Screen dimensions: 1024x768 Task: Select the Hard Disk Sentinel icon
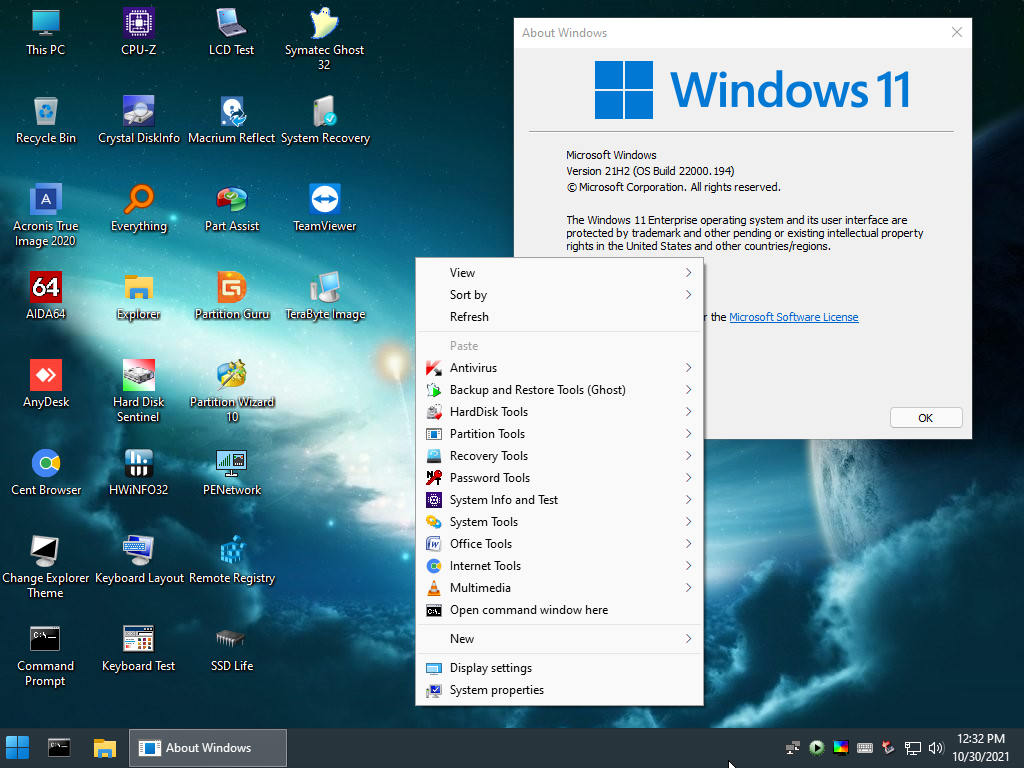tap(138, 391)
